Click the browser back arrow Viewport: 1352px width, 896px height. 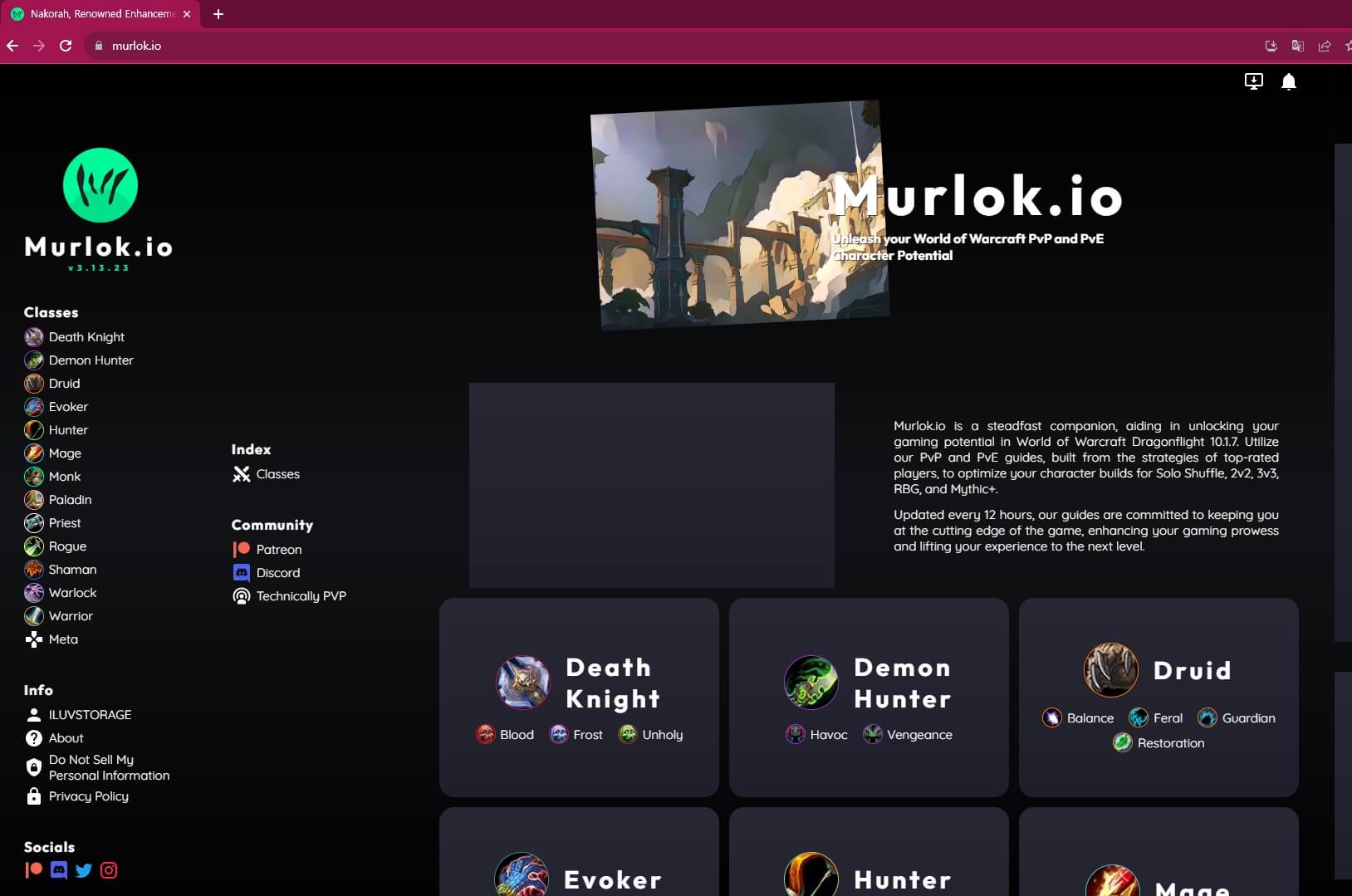[x=12, y=46]
